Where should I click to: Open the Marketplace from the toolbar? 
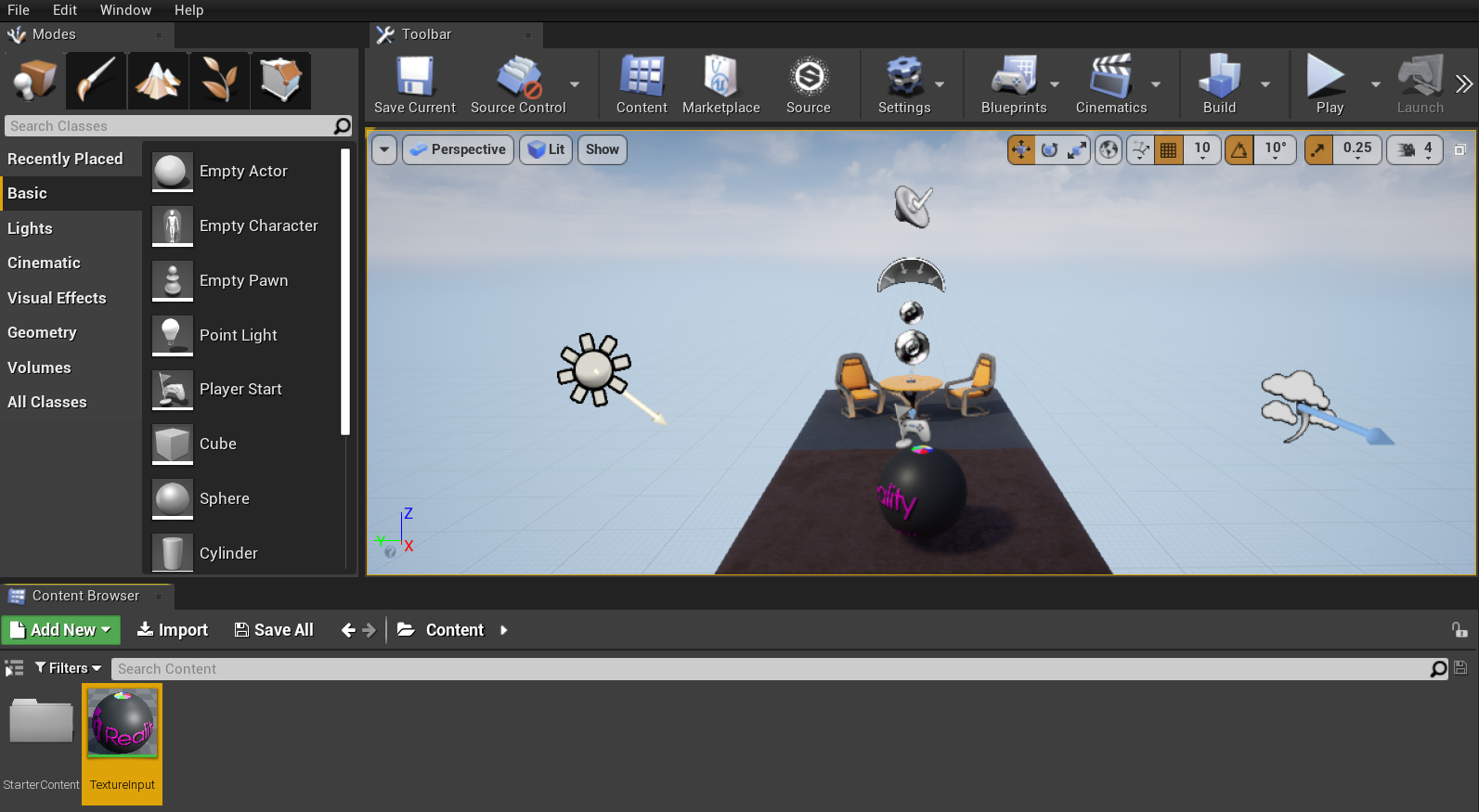coord(720,85)
